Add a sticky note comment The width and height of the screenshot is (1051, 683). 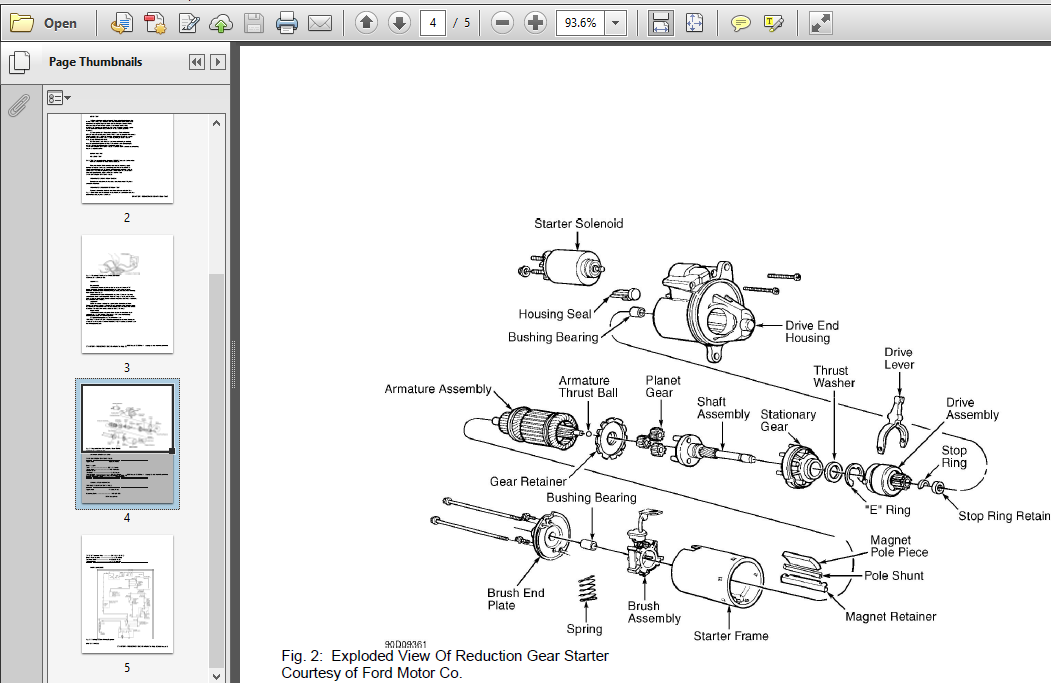click(740, 23)
